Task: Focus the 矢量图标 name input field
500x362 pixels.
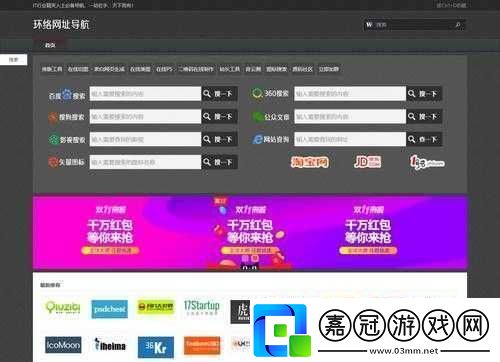Action: click(x=145, y=162)
